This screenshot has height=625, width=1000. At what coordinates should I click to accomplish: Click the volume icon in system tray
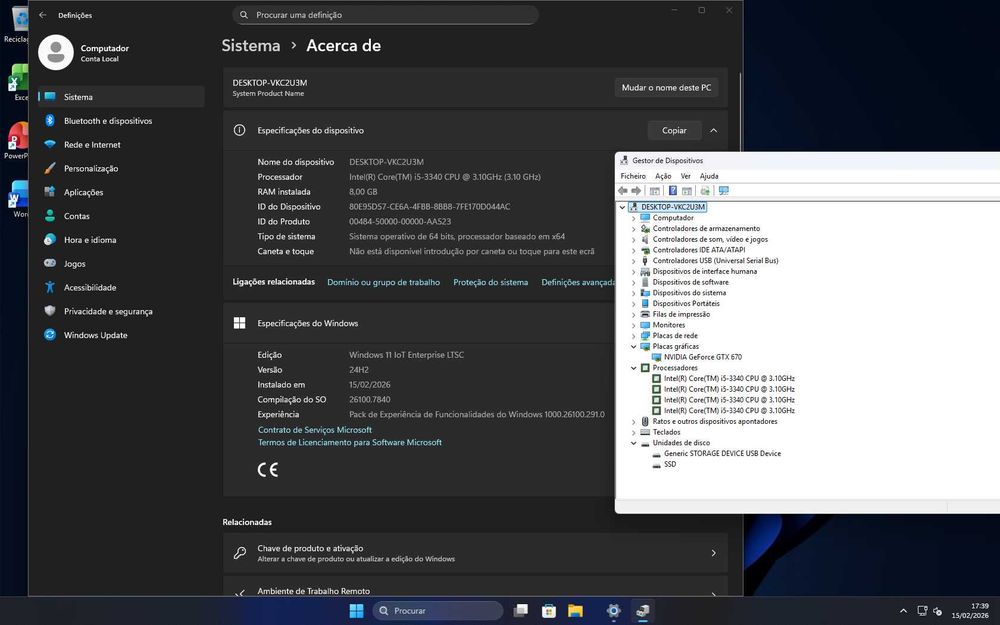click(938, 611)
